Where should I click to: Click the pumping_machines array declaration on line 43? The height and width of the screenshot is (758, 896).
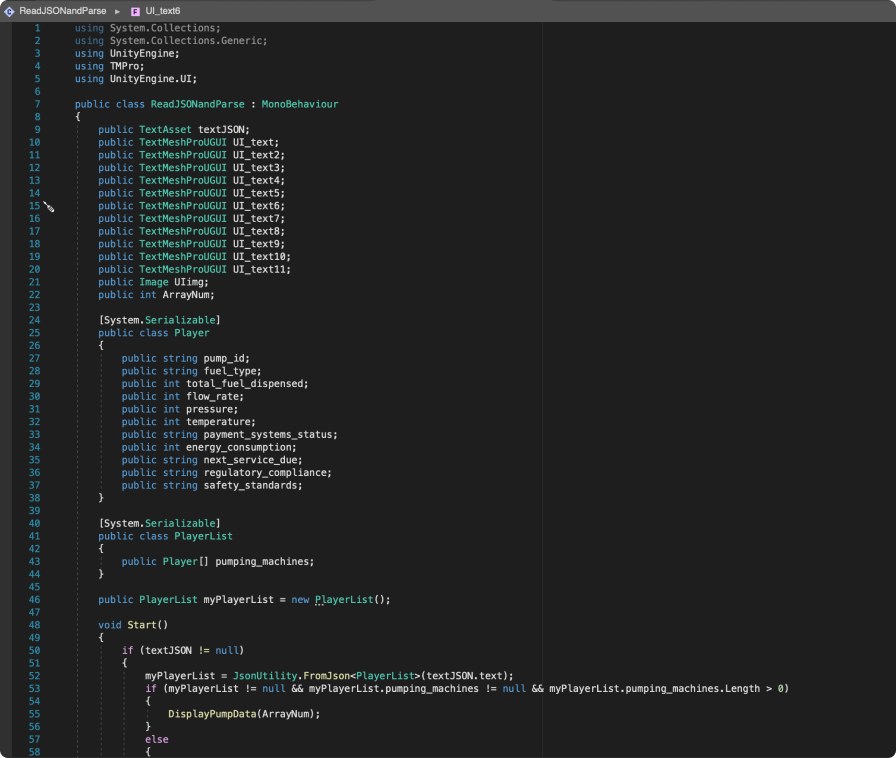pos(264,562)
